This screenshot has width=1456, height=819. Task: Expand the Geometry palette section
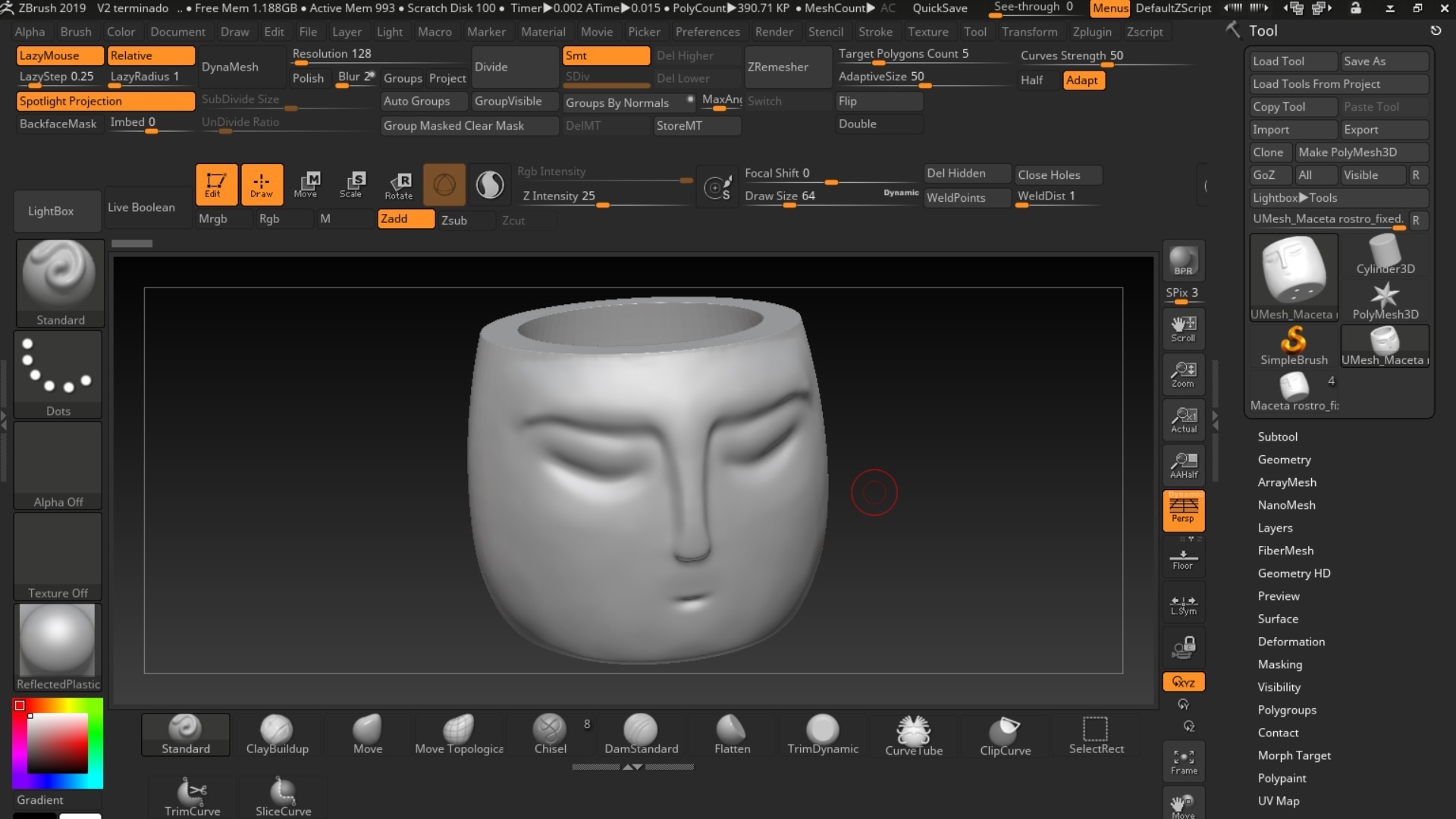point(1284,460)
